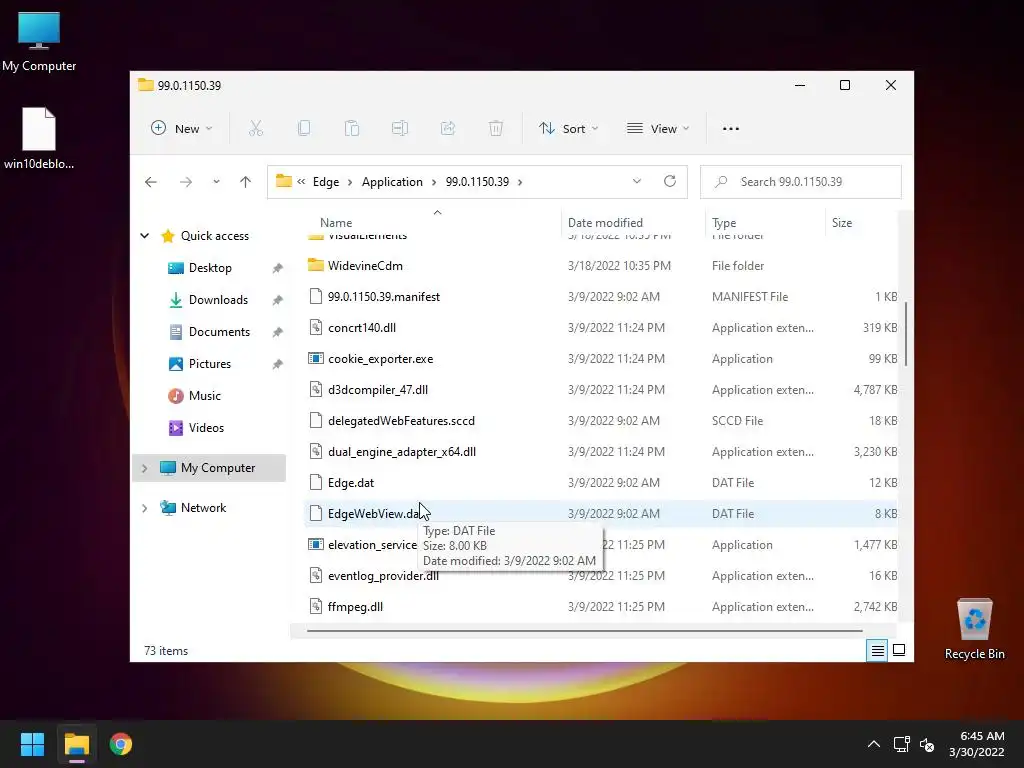Image resolution: width=1024 pixels, height=768 pixels.
Task: Click the pin beside Desktop in Quick access
Action: coord(278,268)
